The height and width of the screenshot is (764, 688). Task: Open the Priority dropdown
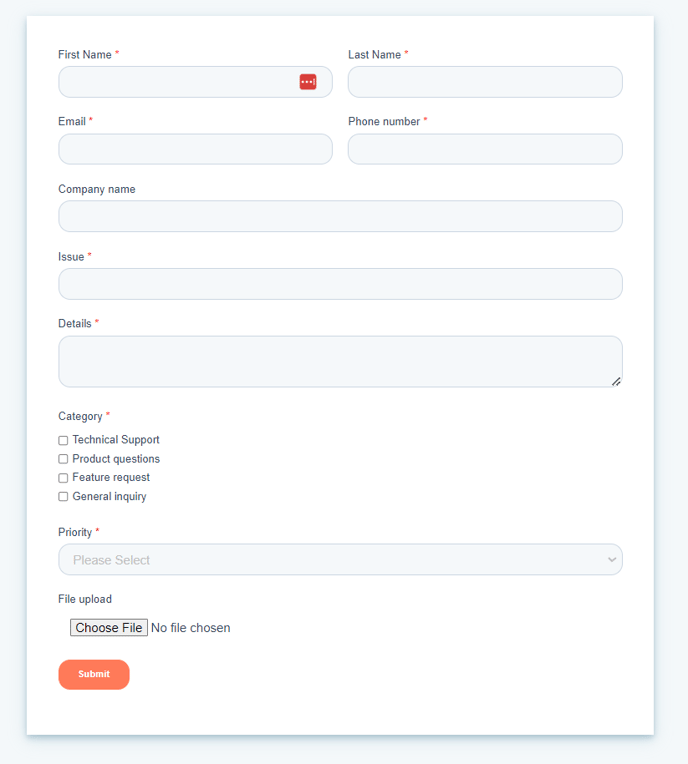(x=340, y=560)
